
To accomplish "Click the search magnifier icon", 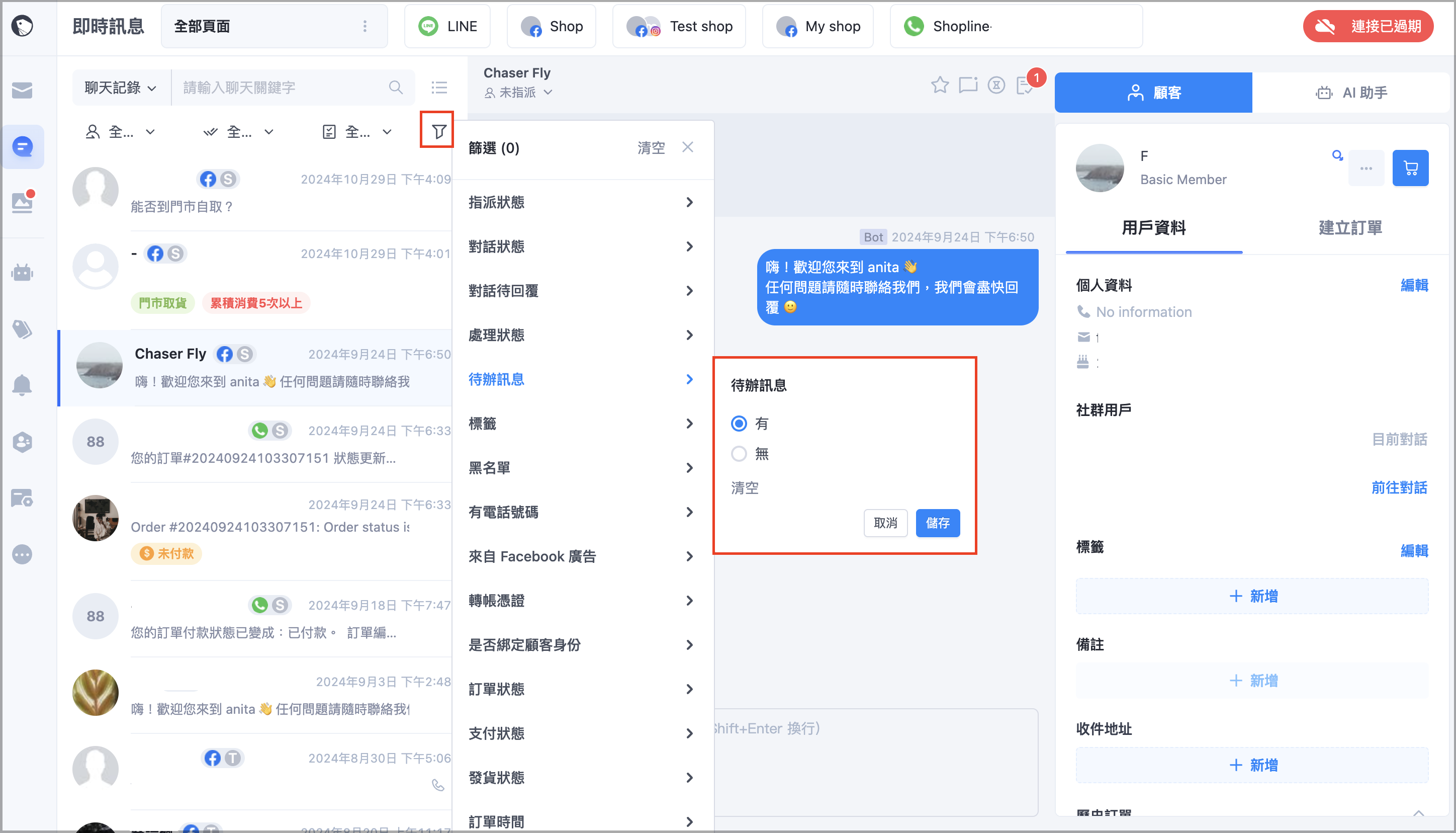I will (396, 88).
